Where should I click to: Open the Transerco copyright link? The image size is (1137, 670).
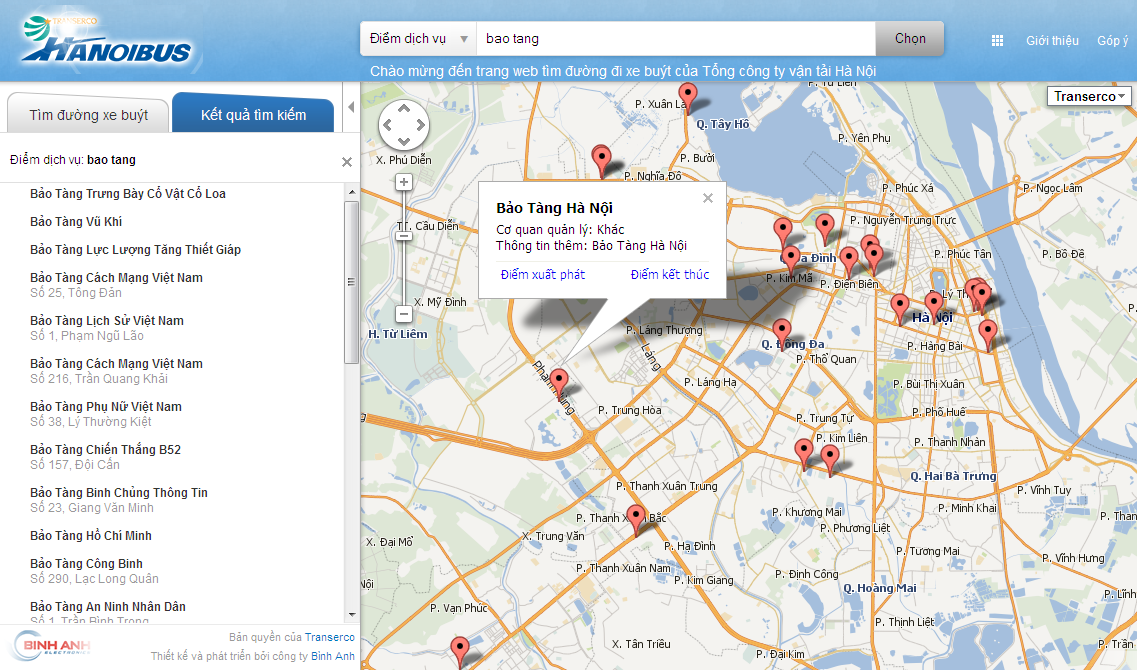330,637
